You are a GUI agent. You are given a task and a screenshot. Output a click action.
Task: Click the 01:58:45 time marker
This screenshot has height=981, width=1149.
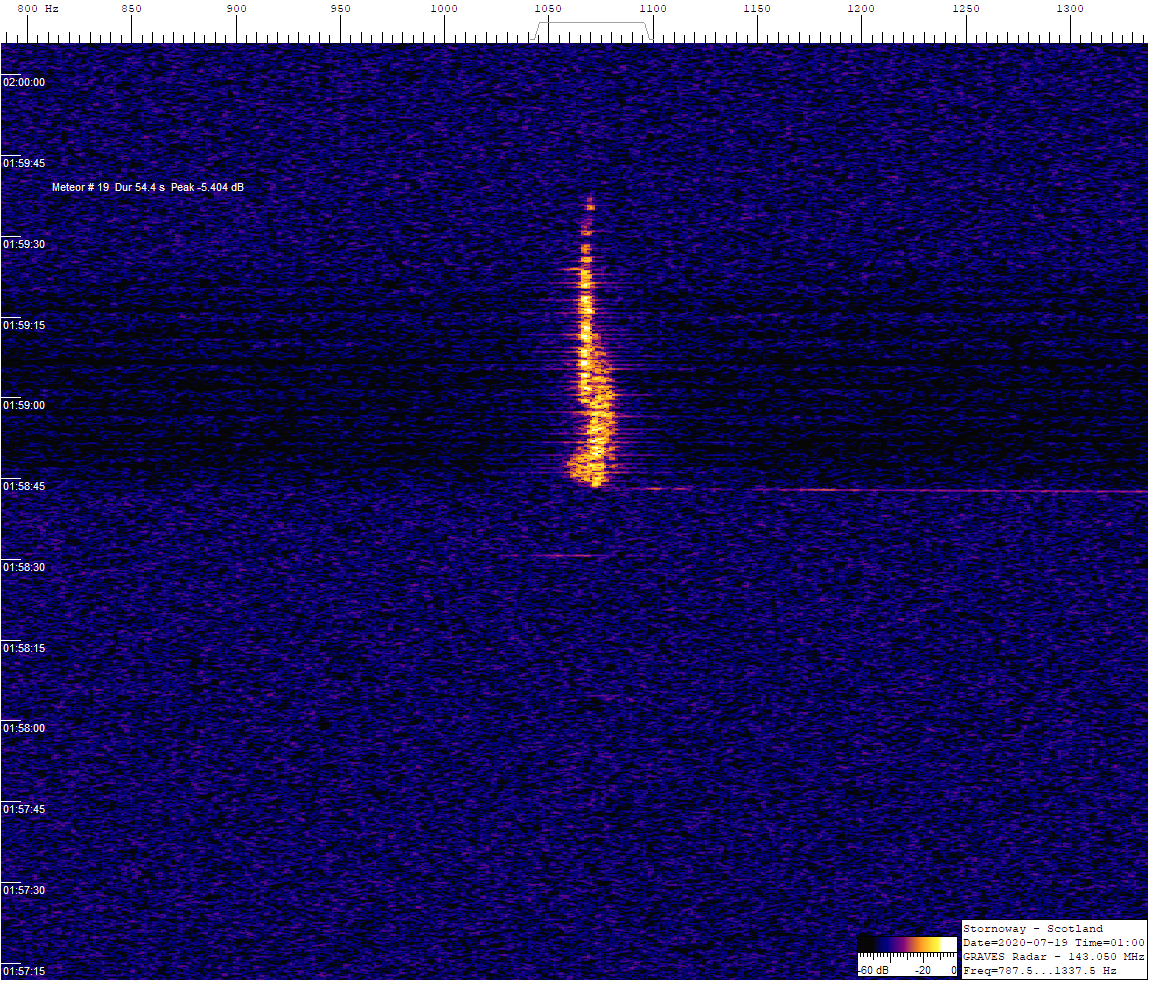point(24,486)
